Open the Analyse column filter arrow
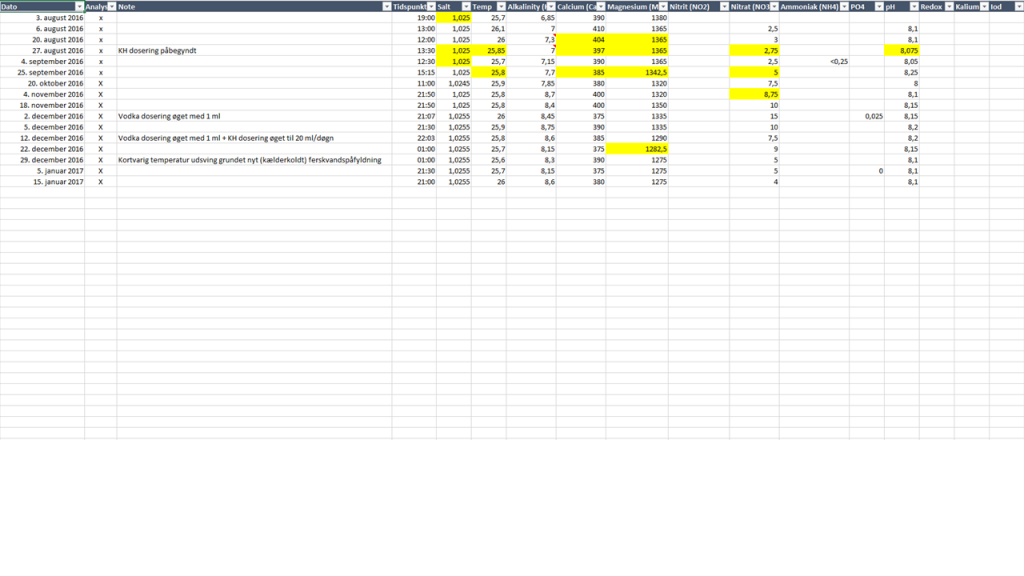 pyautogui.click(x=111, y=7)
